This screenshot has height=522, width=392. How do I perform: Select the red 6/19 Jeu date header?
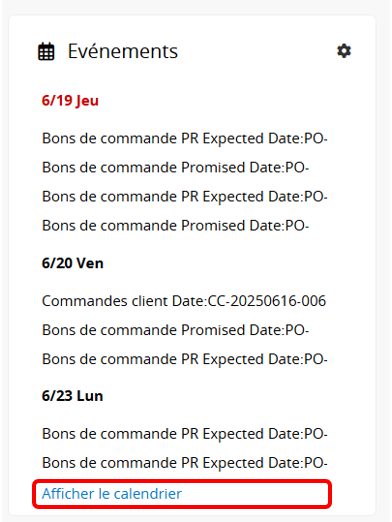[70, 100]
